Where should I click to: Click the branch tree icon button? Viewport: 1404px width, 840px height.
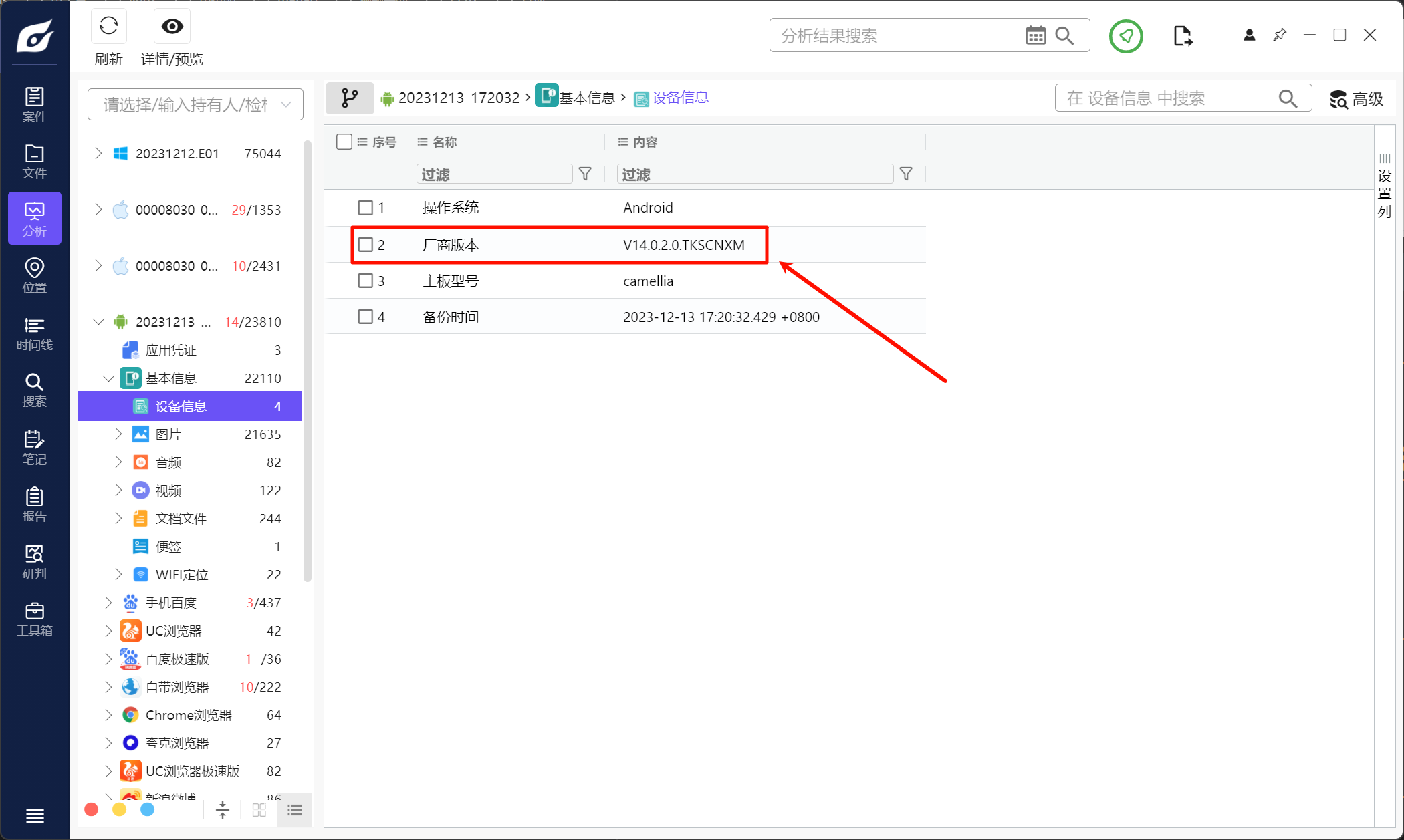(x=349, y=98)
